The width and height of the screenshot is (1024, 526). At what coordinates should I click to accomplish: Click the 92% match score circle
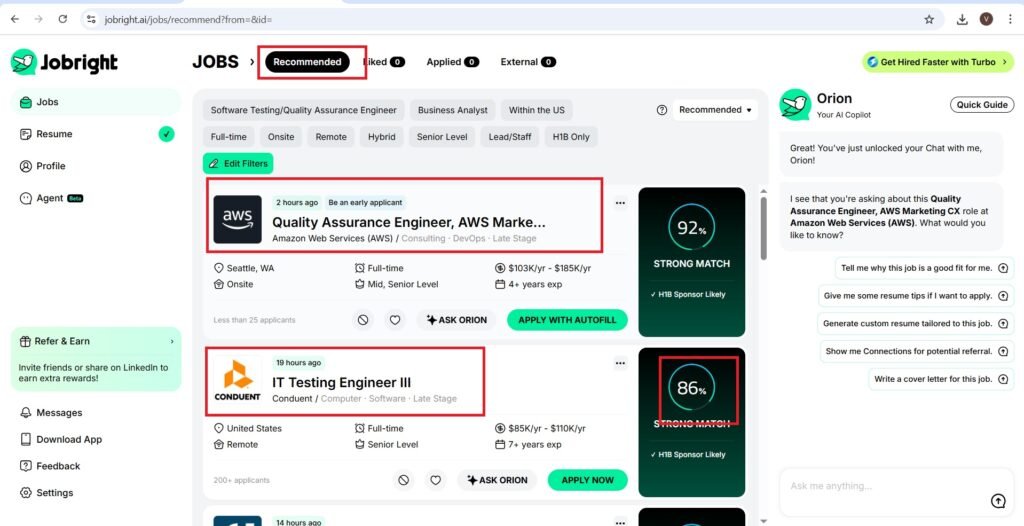point(692,228)
